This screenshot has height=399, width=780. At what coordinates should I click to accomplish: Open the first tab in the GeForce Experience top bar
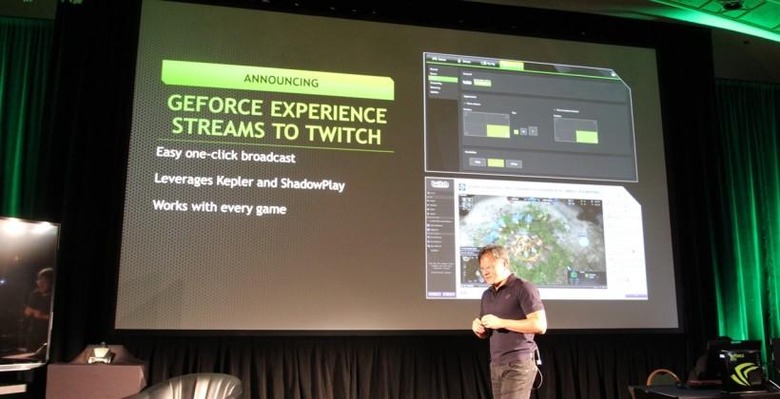tap(439, 59)
